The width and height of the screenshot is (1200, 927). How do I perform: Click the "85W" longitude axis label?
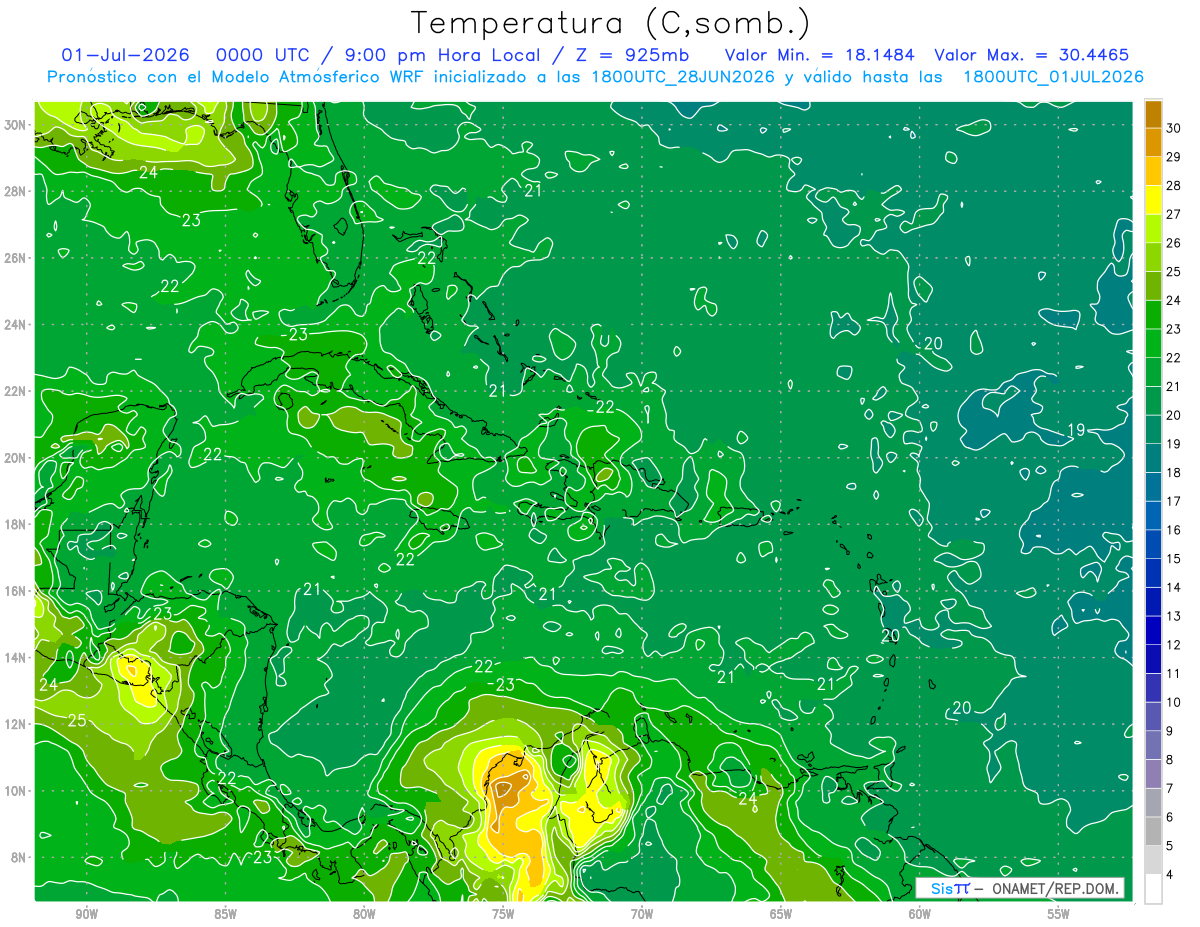(226, 914)
